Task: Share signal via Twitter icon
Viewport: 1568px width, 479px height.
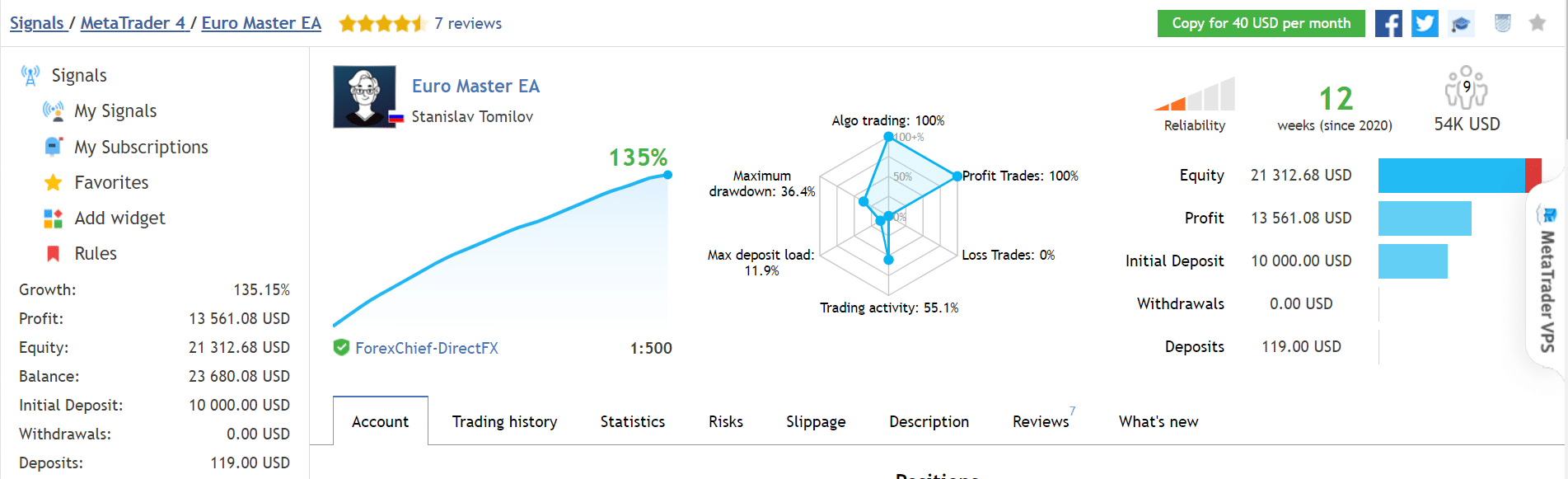Action: point(1425,23)
